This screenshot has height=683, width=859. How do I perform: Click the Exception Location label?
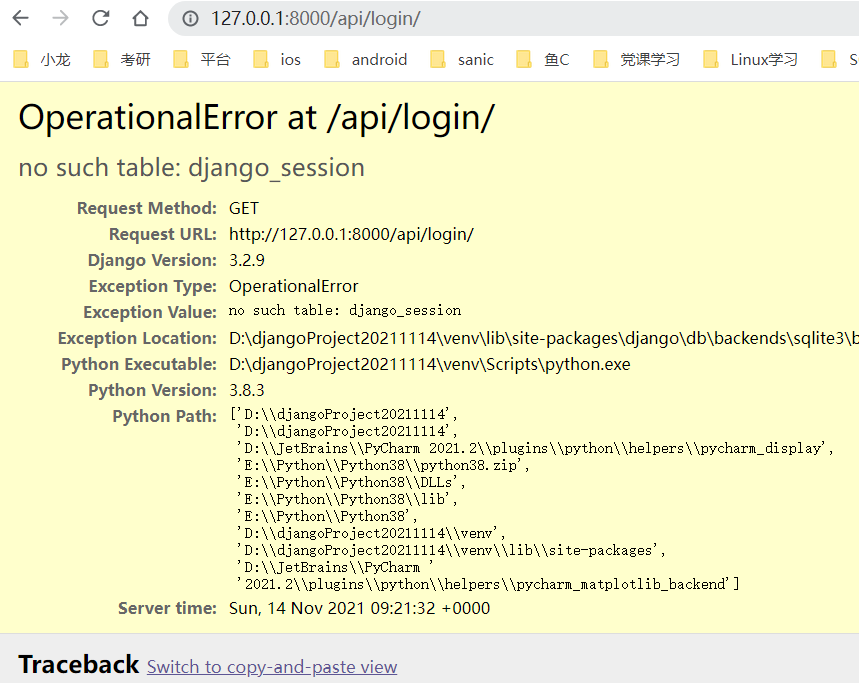click(x=138, y=338)
